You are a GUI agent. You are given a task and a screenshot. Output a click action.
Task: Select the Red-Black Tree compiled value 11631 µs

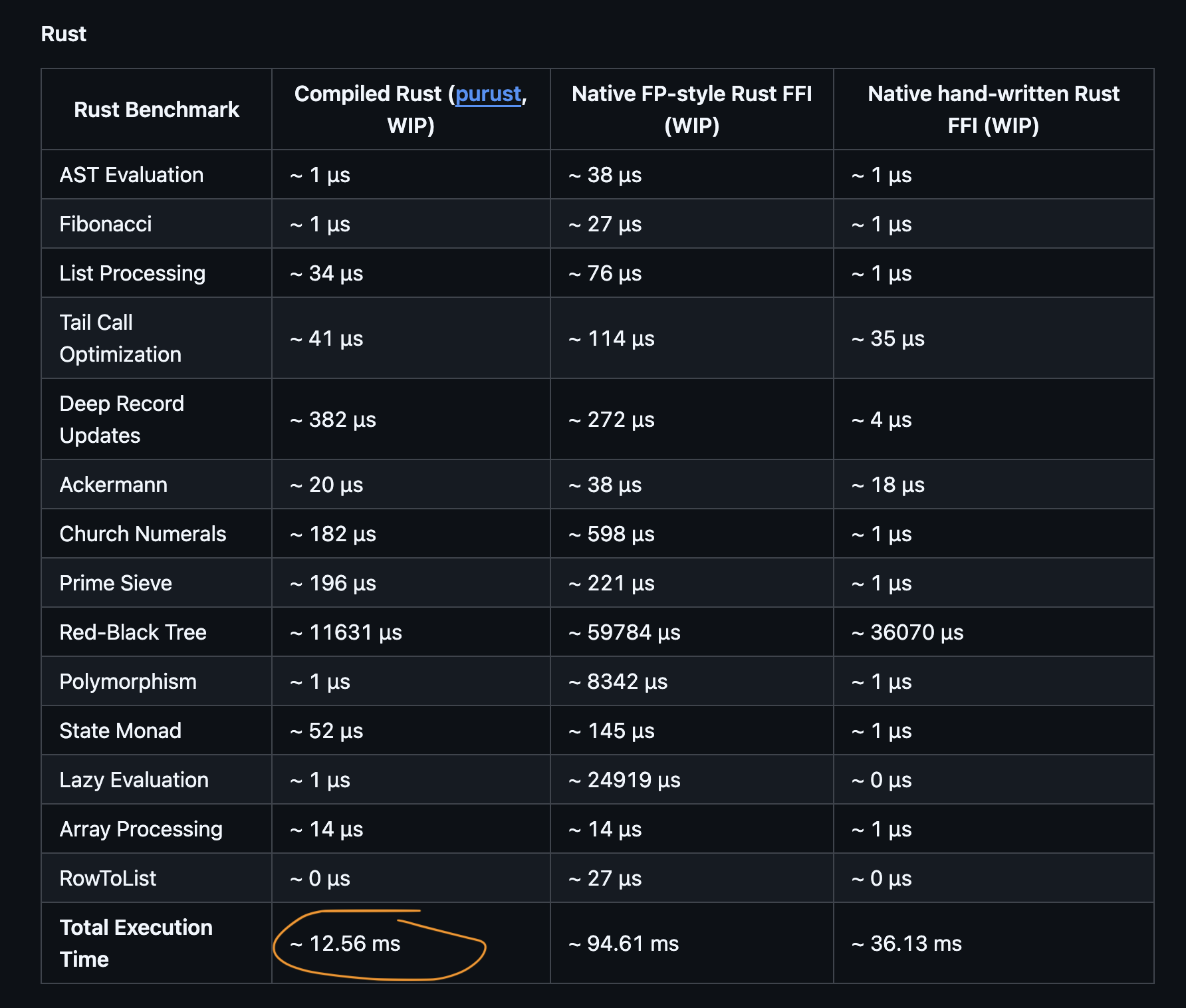[x=346, y=632]
